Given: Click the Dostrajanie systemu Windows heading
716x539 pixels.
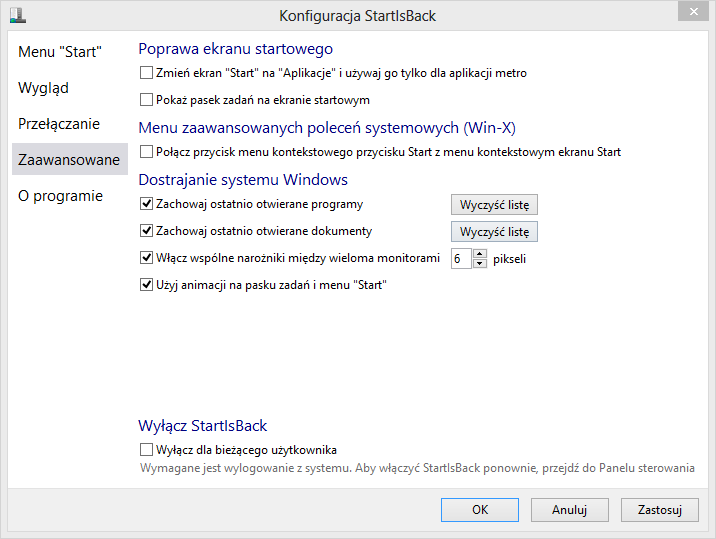Looking at the screenshot, I should [243, 180].
